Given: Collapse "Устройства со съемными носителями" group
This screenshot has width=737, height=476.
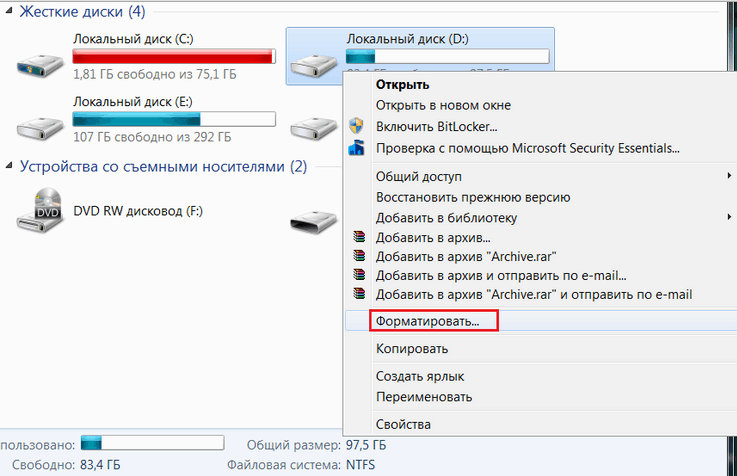Looking at the screenshot, I should [x=9, y=166].
